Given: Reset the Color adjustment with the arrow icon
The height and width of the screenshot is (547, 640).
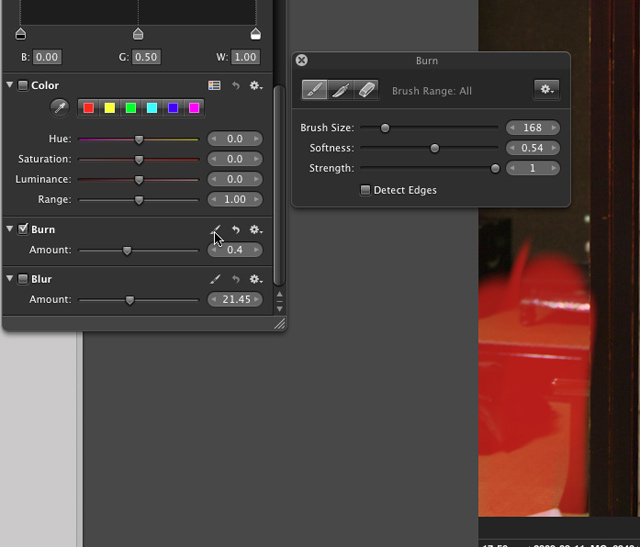Looking at the screenshot, I should click(x=236, y=86).
